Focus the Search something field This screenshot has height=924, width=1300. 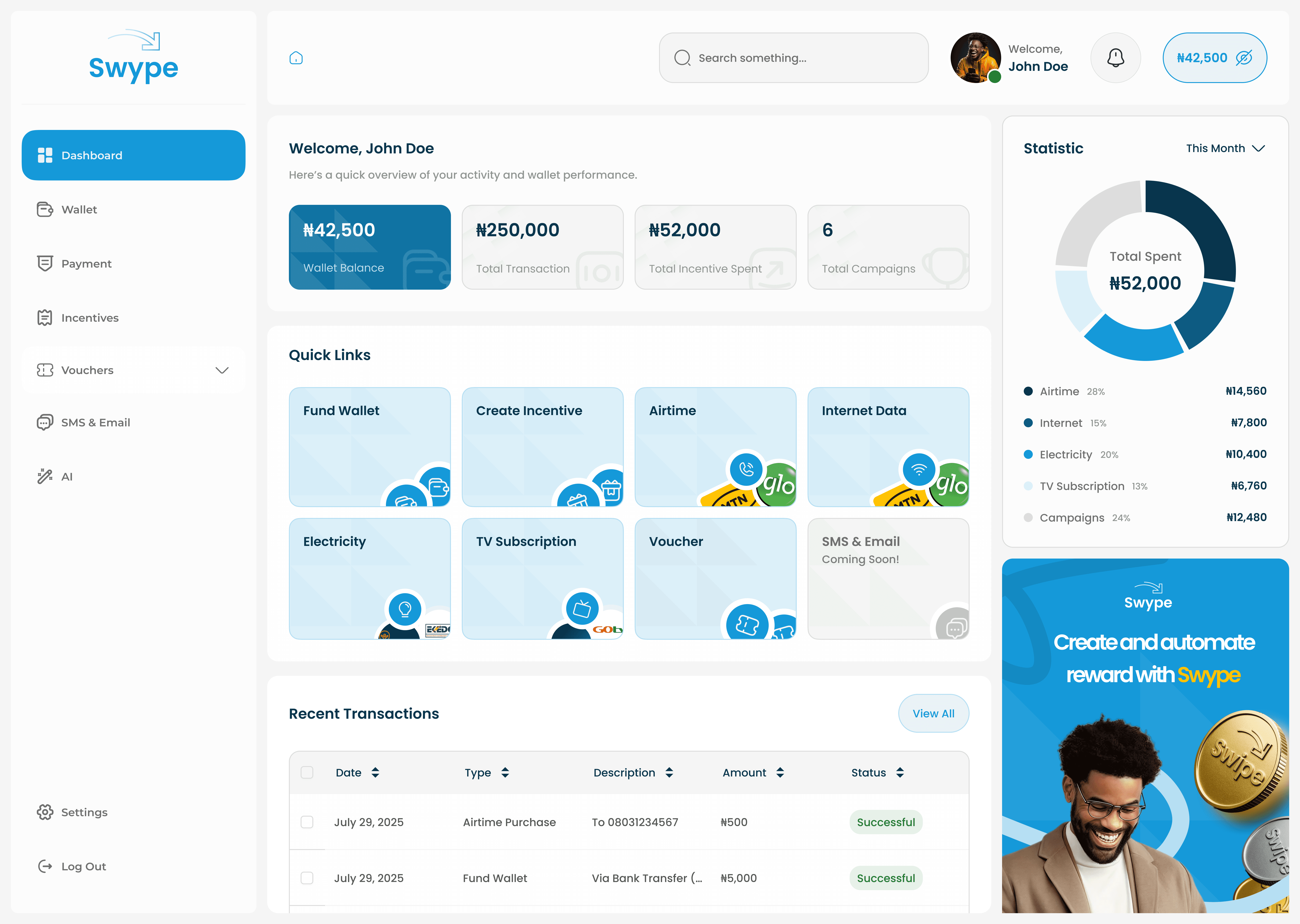(x=794, y=58)
